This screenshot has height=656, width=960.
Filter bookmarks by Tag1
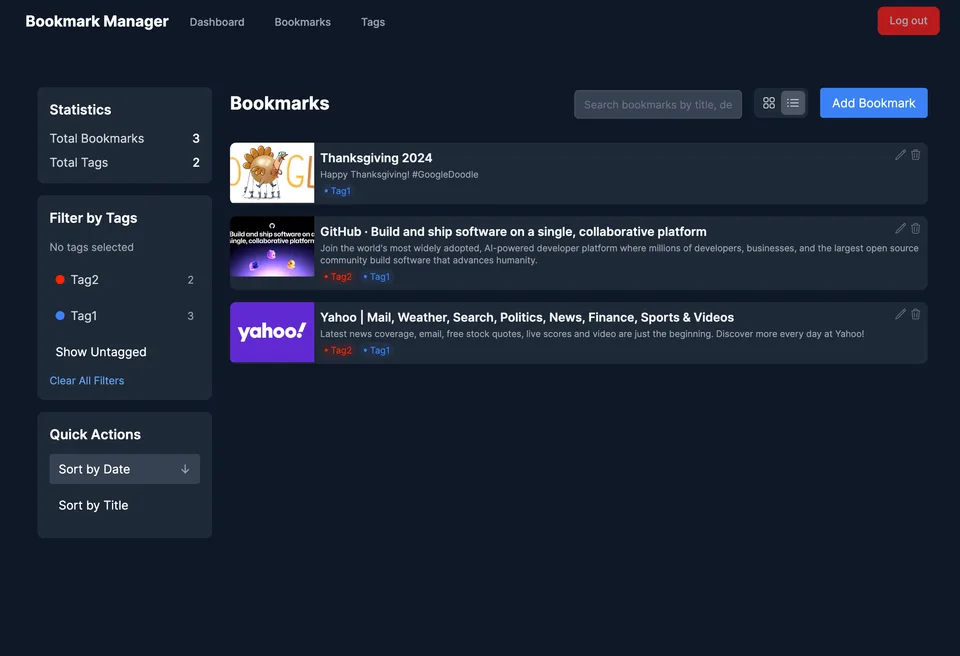[x=124, y=316]
